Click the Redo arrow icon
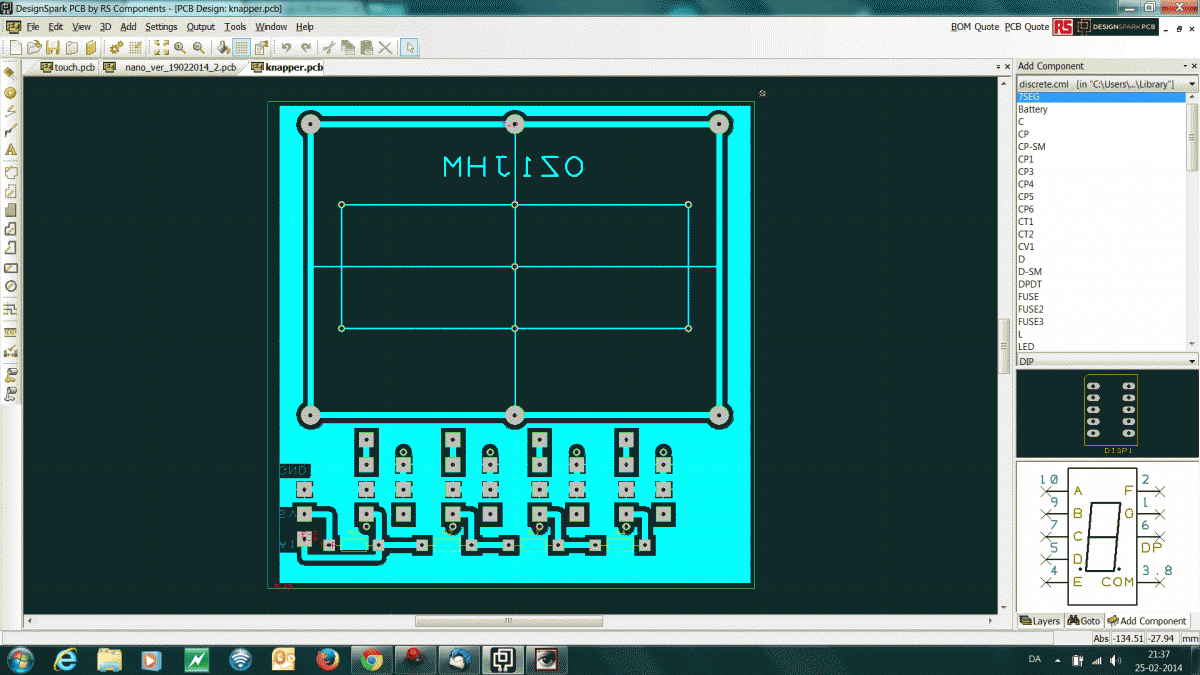The height and width of the screenshot is (675, 1200). (x=306, y=47)
